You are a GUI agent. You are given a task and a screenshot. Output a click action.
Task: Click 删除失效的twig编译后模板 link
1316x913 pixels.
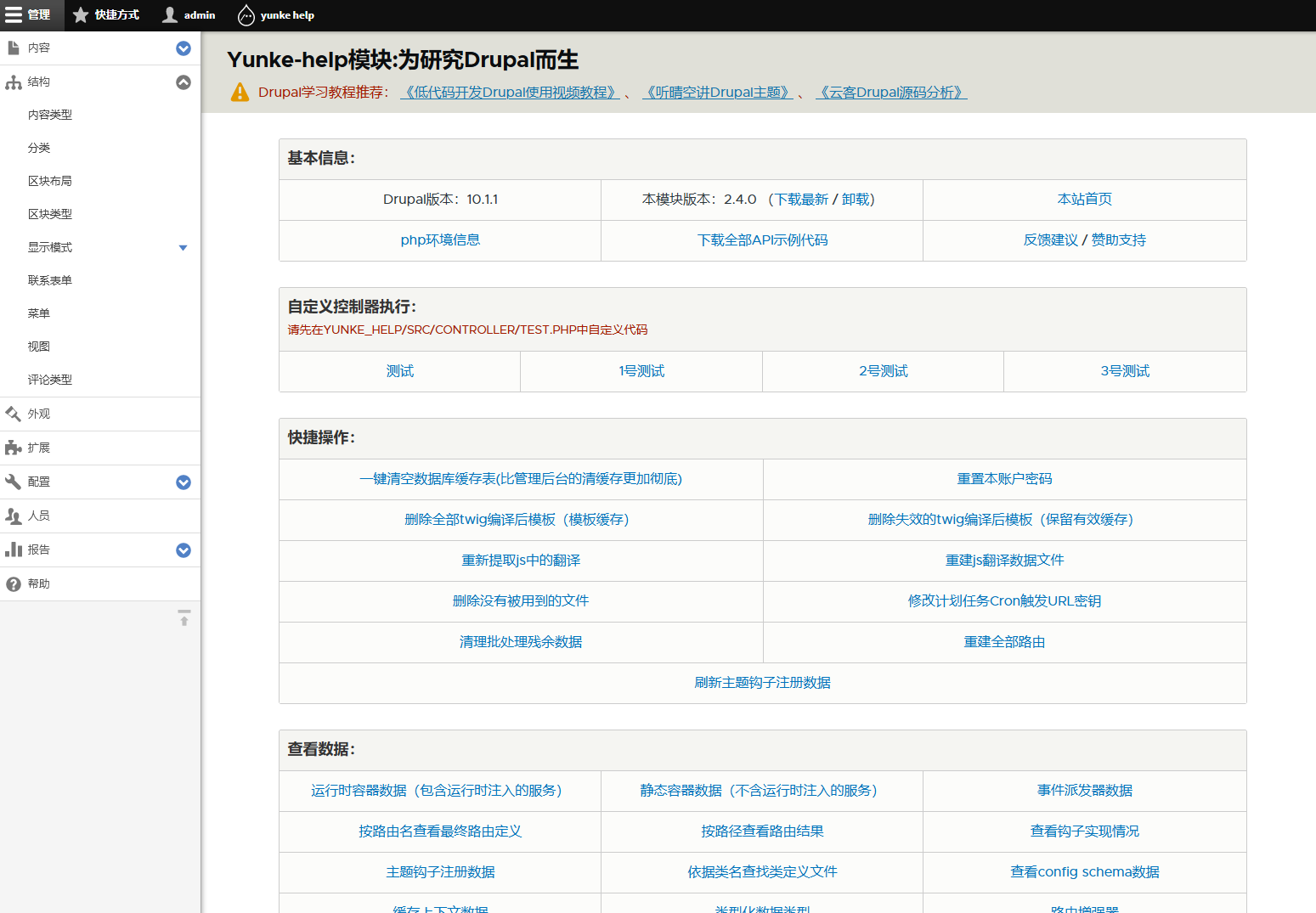1001,520
